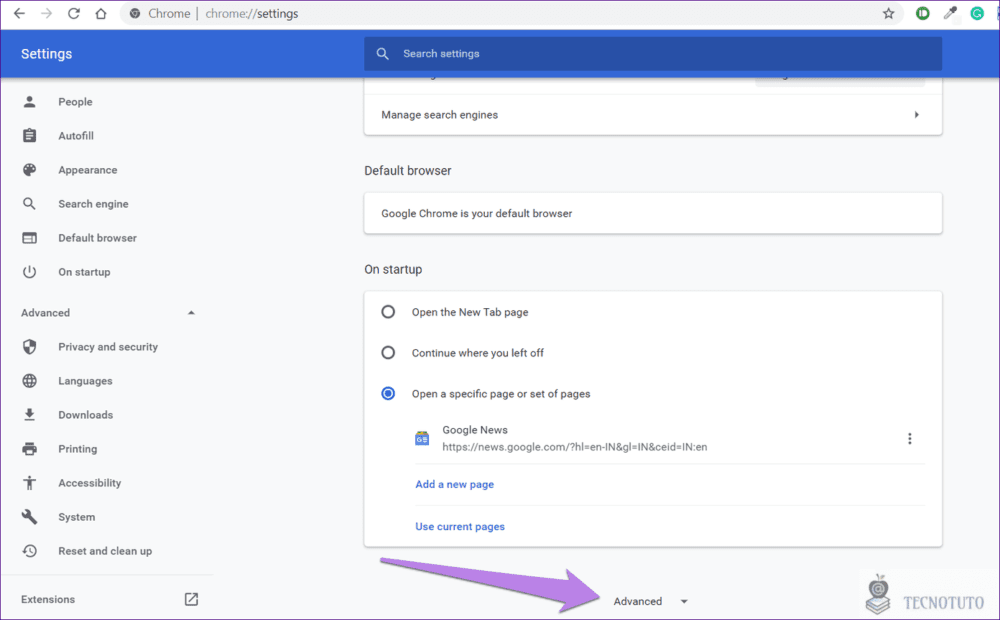
Task: Go to Appearance settings
Action: (x=88, y=170)
